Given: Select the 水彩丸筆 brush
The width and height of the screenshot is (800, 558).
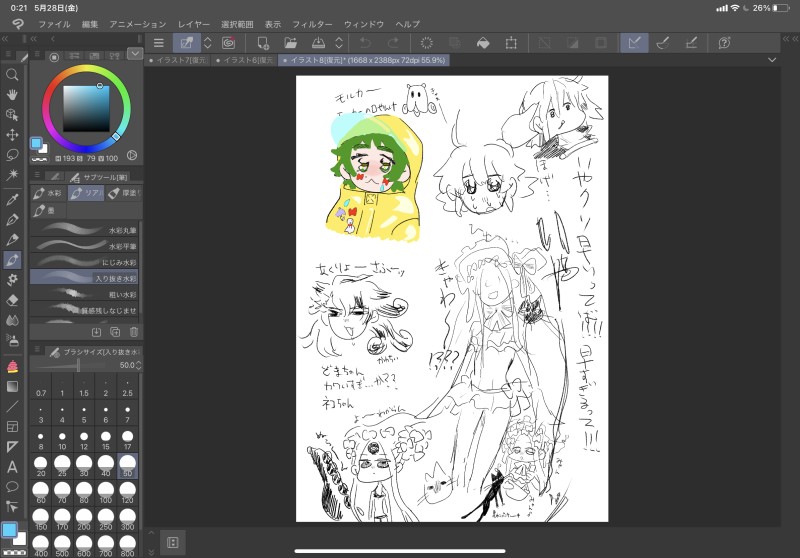Looking at the screenshot, I should pos(85,230).
